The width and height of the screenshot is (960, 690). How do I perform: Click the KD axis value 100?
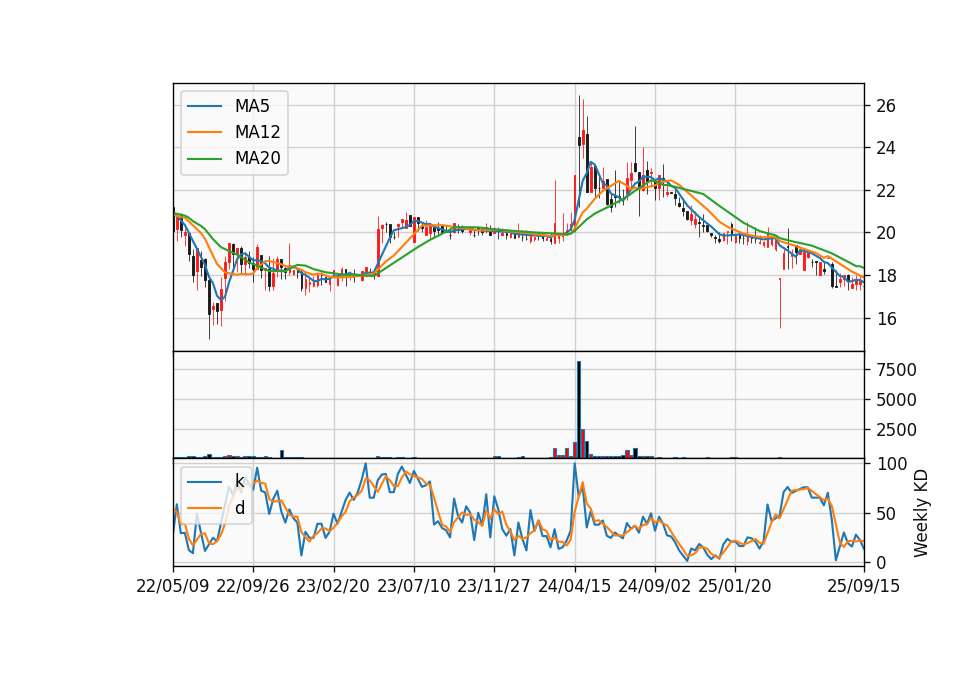(x=891, y=464)
